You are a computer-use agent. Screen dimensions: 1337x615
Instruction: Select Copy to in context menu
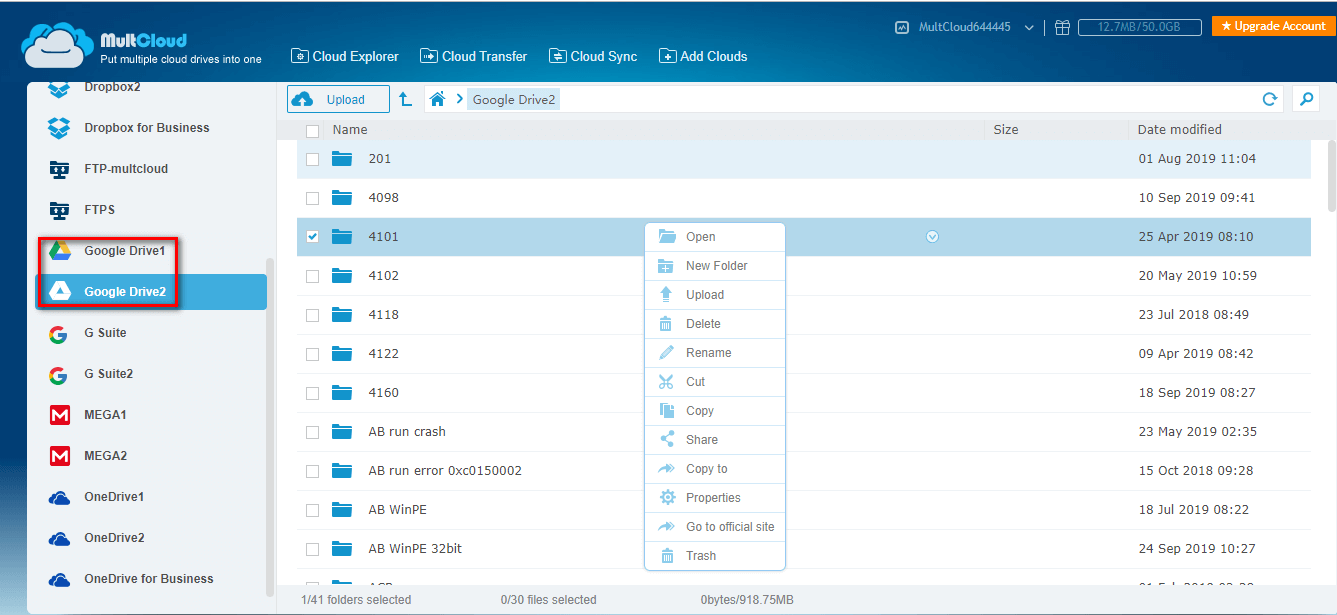point(706,469)
